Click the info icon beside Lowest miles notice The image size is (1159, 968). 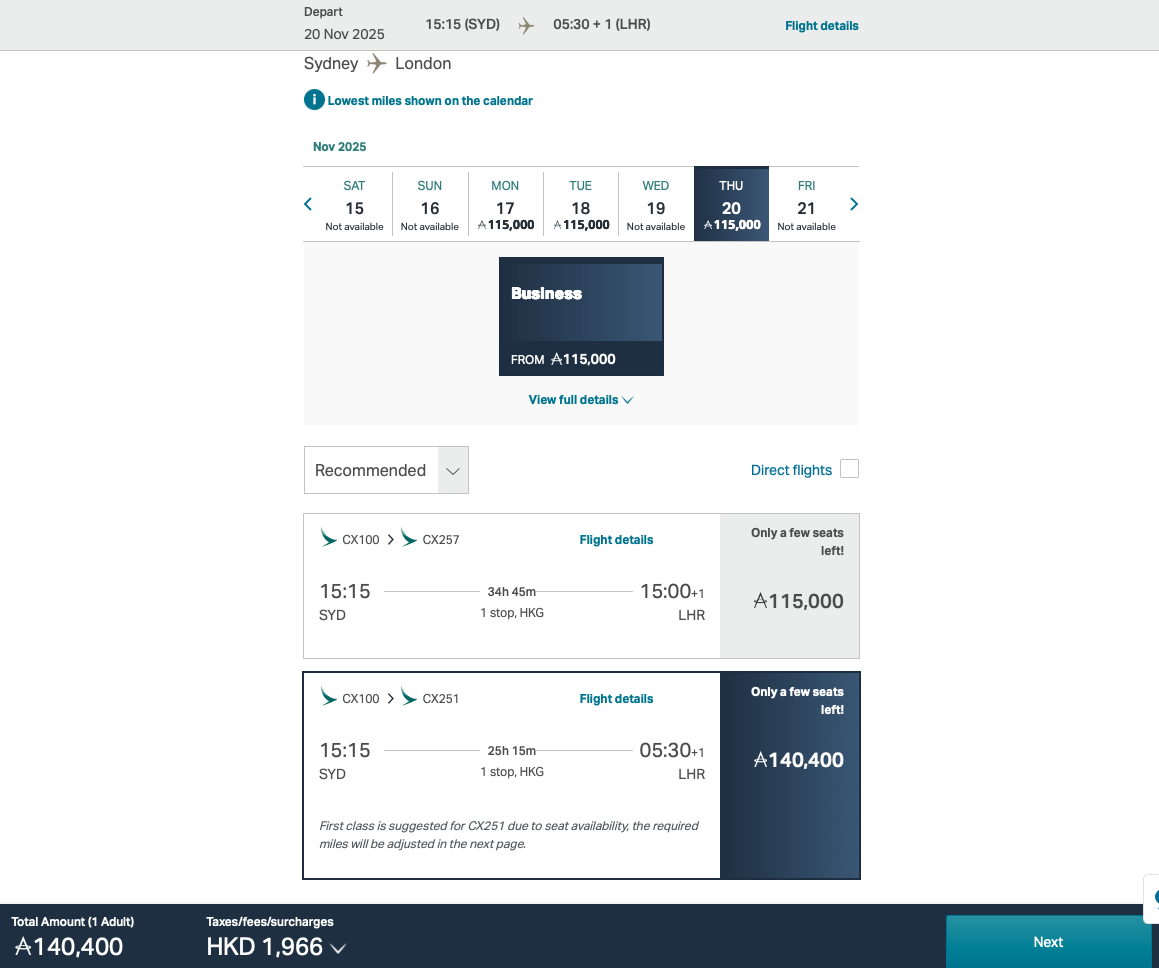pyautogui.click(x=314, y=100)
